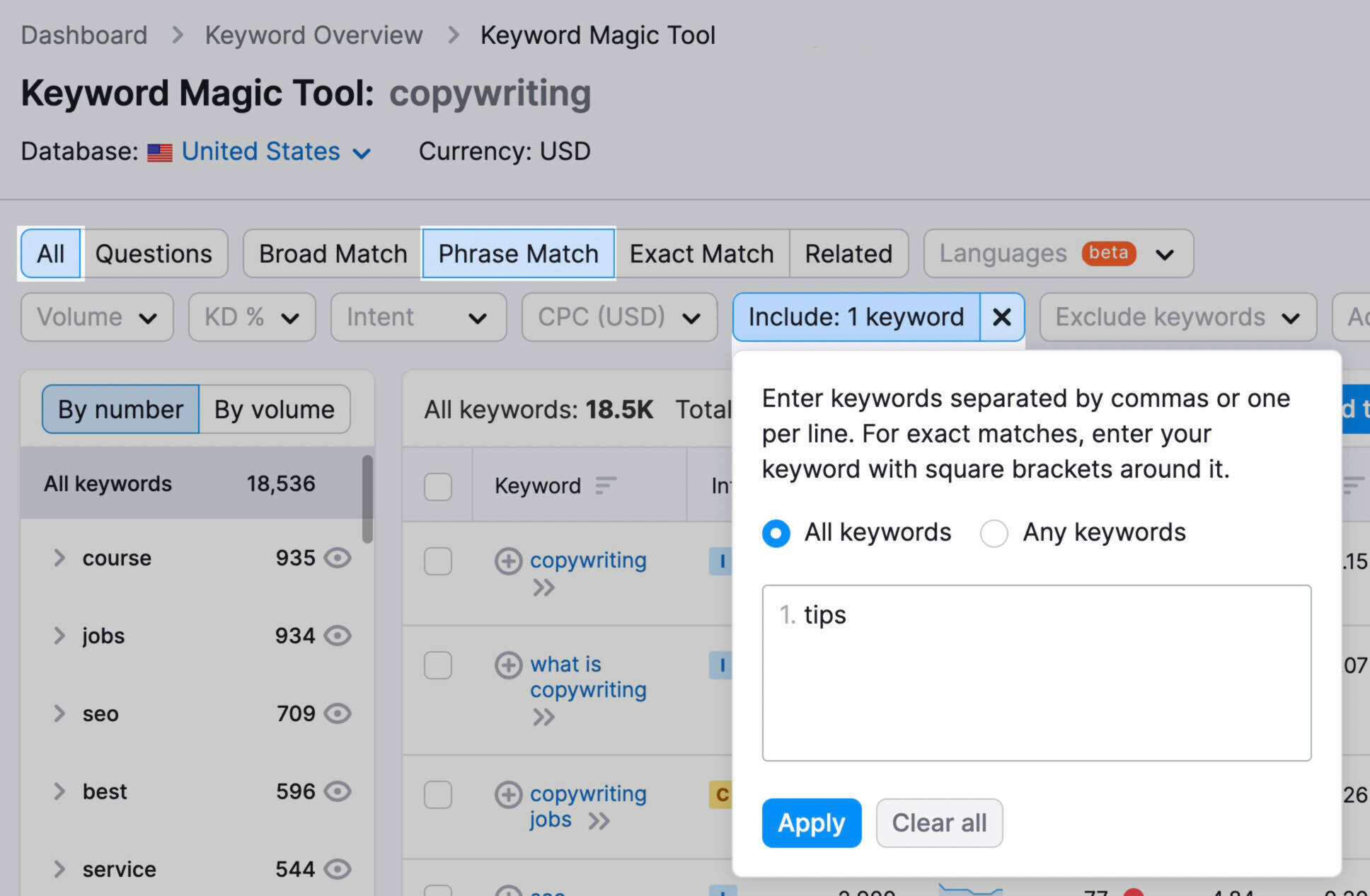Screen dimensions: 1370x896
Task: Sort by Keyword column sort icon
Action: pos(606,486)
